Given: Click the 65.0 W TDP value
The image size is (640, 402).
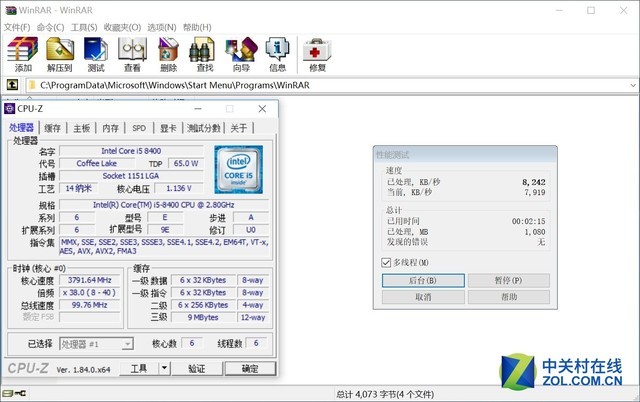Looking at the screenshot, I should 186,163.
